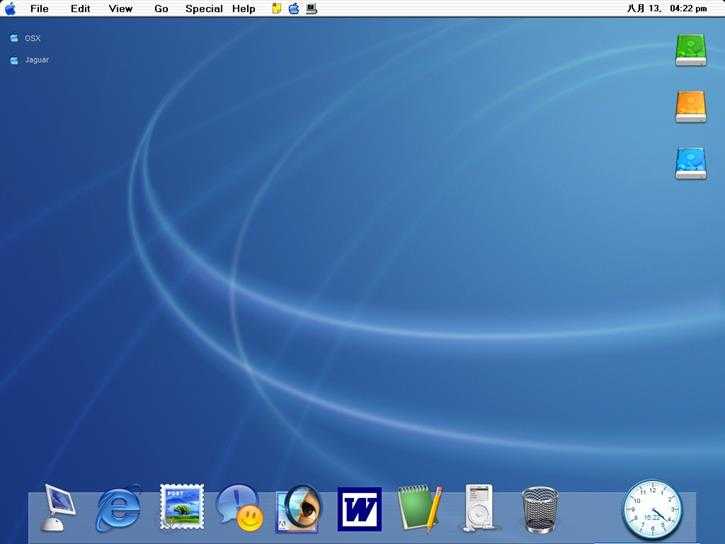Select the blue hard drive icon
The width and height of the screenshot is (725, 544).
[691, 163]
